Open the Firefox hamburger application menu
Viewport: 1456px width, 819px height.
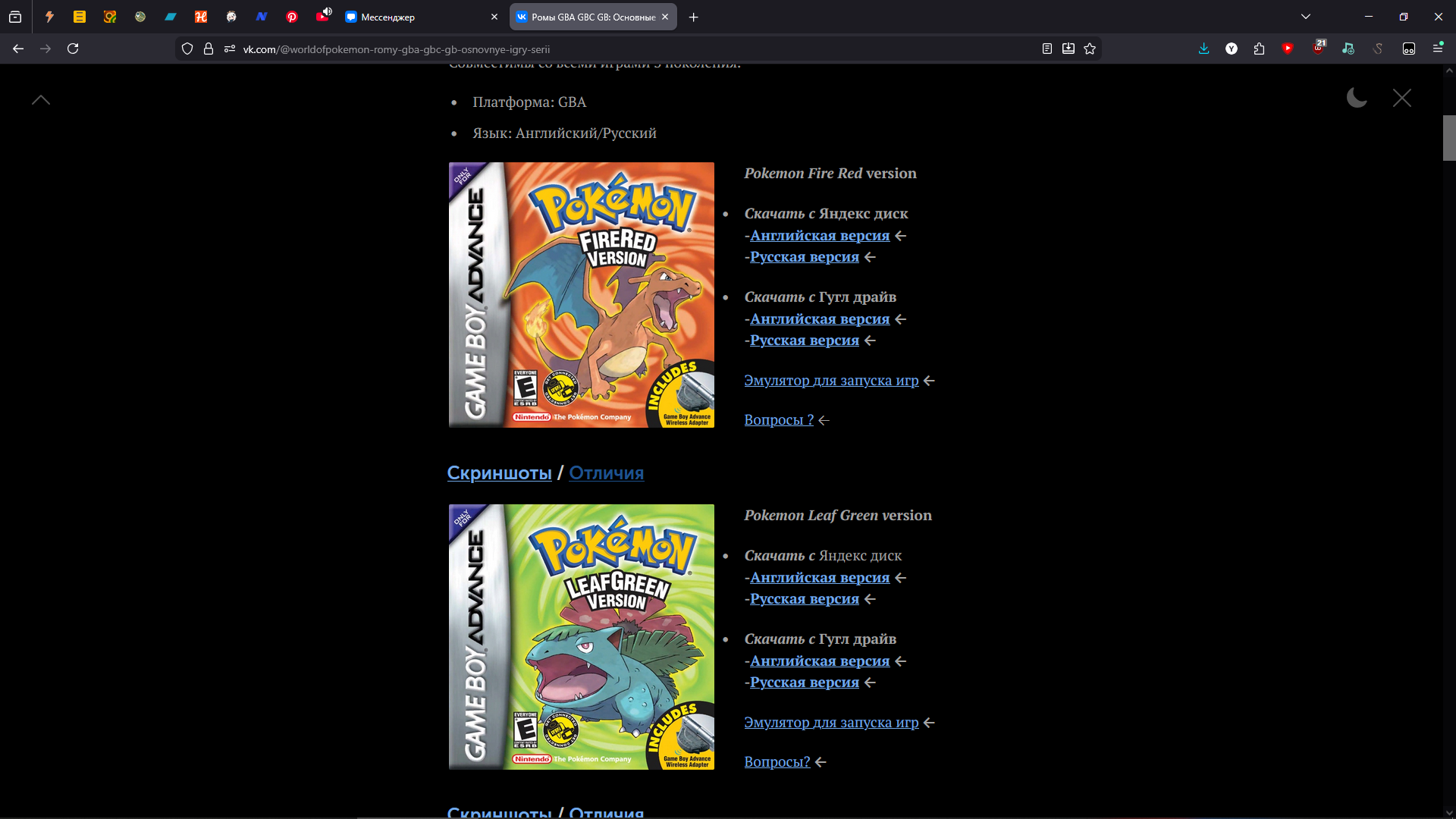1438,49
